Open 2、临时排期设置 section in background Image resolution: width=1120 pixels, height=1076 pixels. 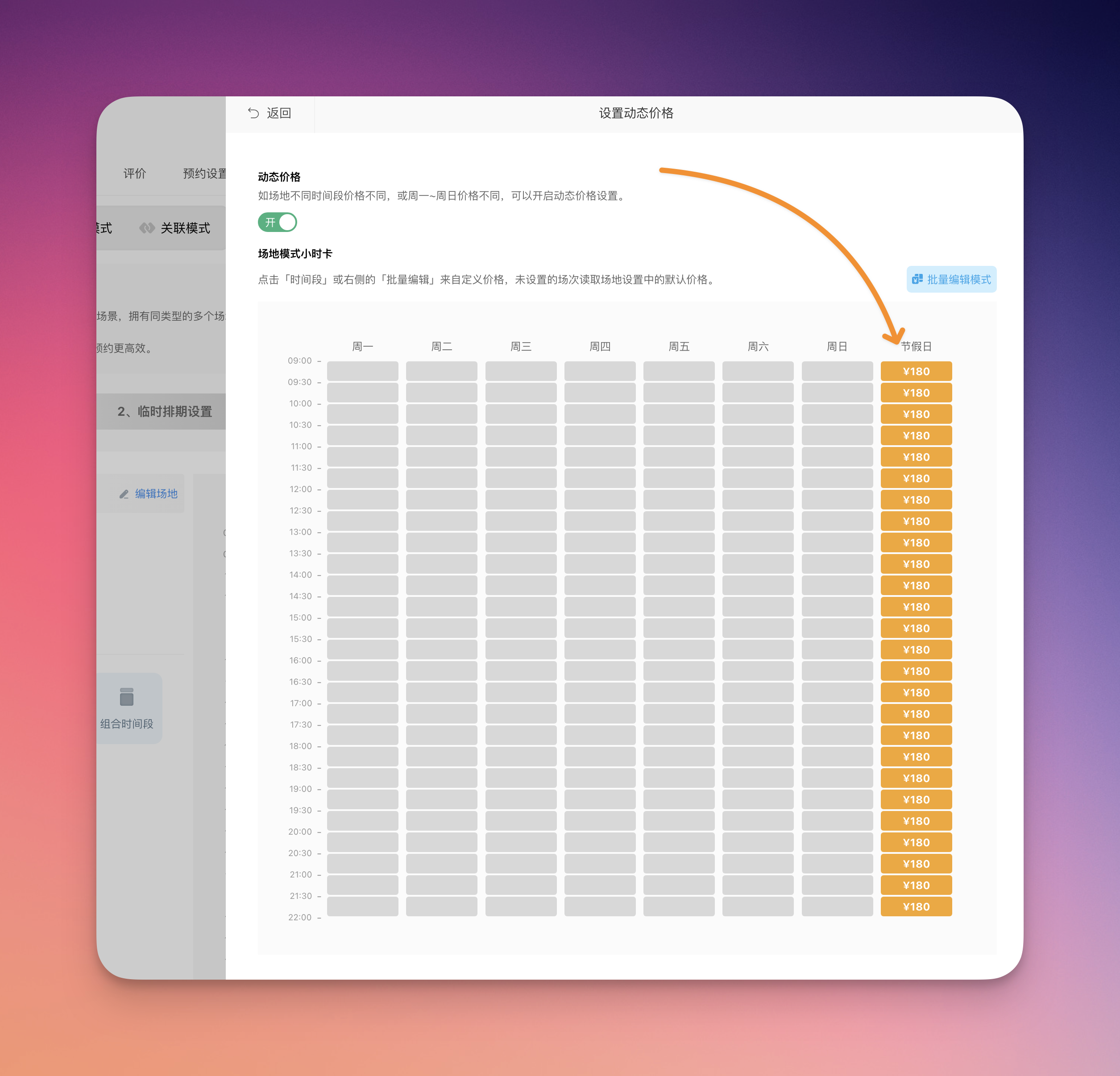point(164,411)
